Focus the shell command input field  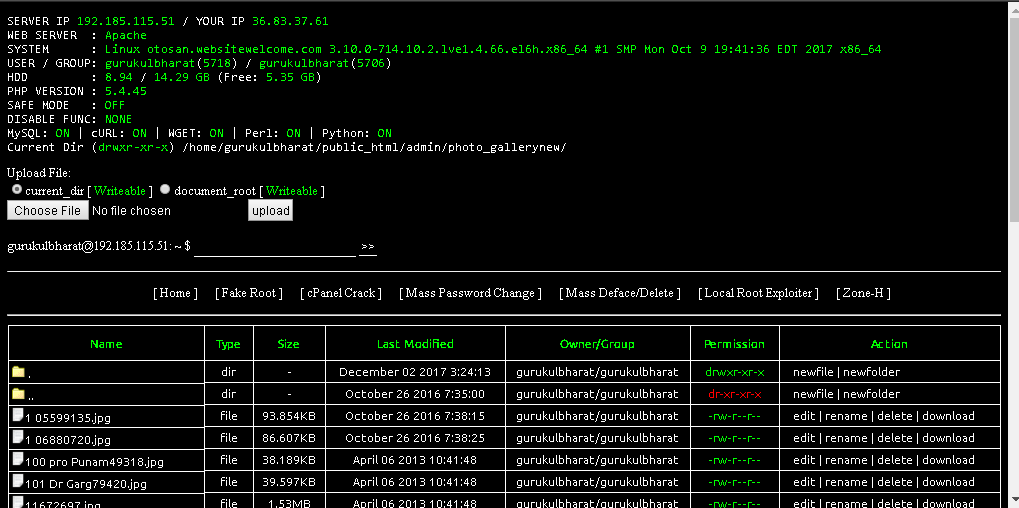[x=275, y=248]
